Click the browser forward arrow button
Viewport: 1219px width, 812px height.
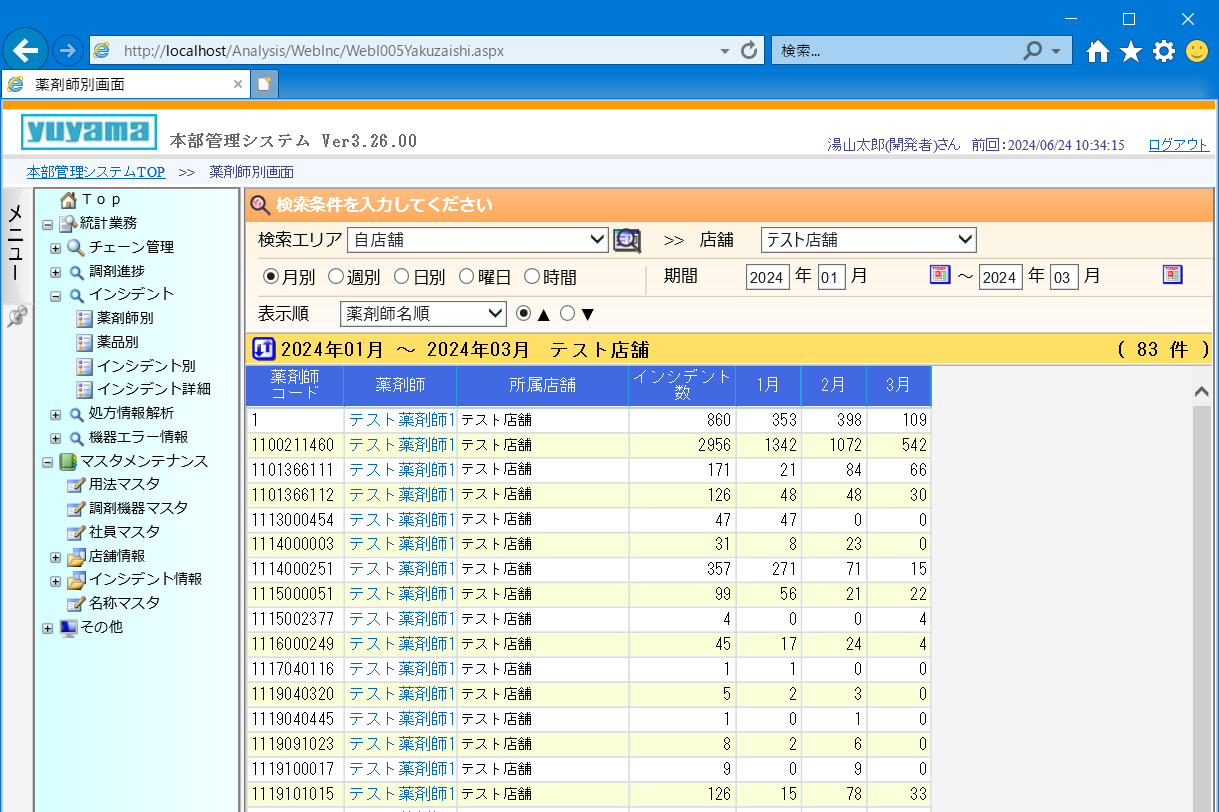coord(68,50)
